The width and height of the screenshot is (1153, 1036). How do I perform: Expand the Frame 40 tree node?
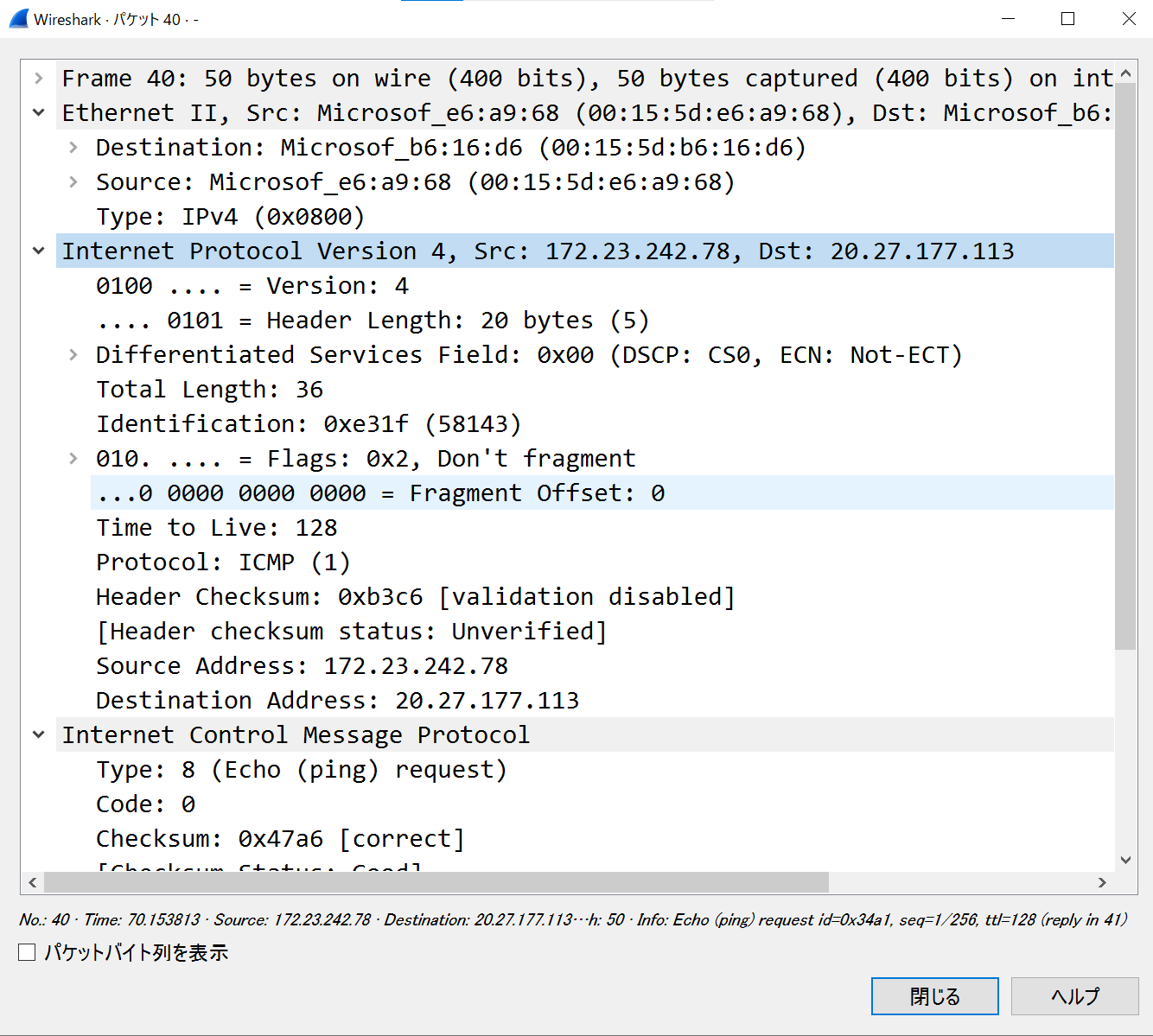click(39, 79)
